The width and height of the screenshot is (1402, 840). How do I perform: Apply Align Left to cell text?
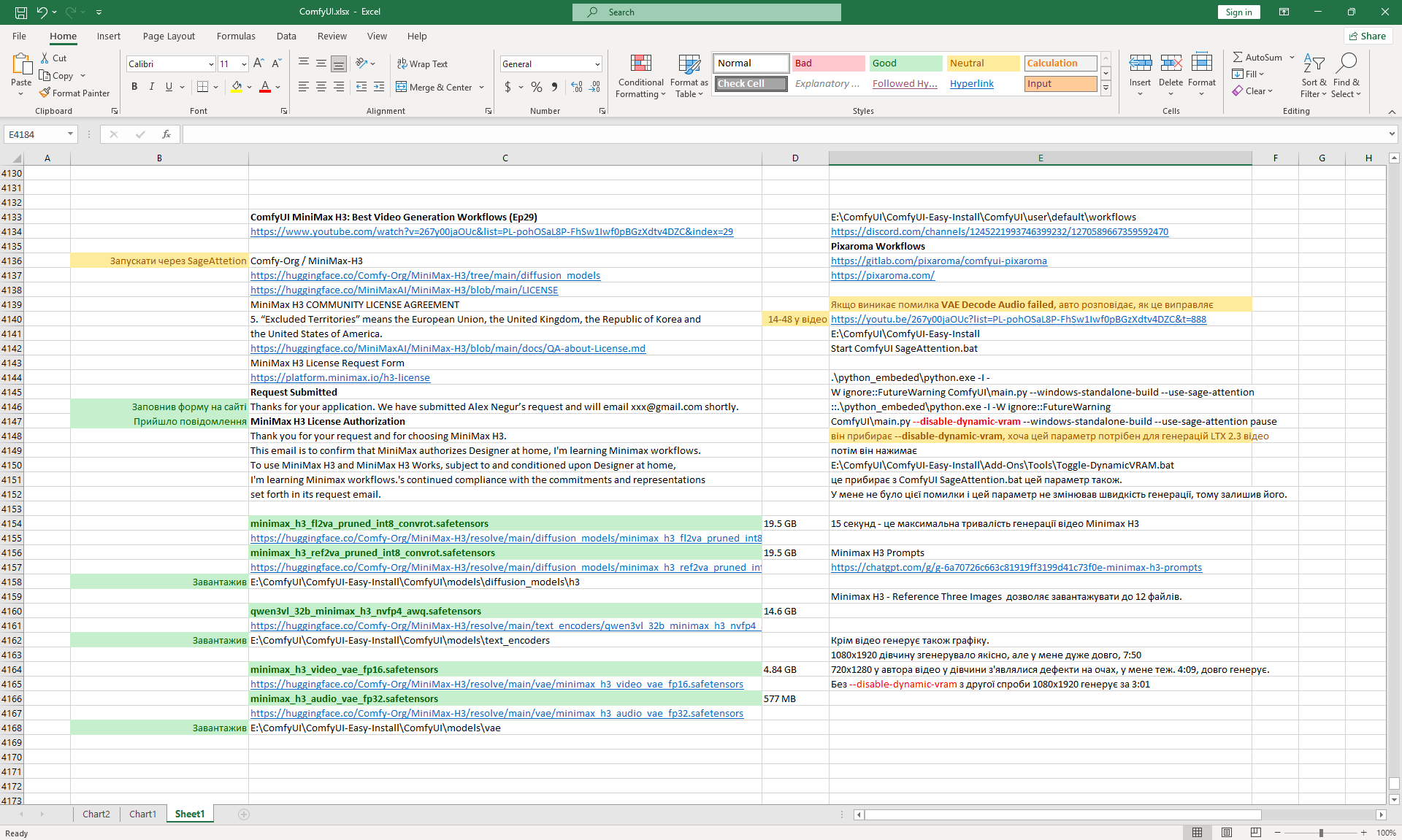coord(304,87)
